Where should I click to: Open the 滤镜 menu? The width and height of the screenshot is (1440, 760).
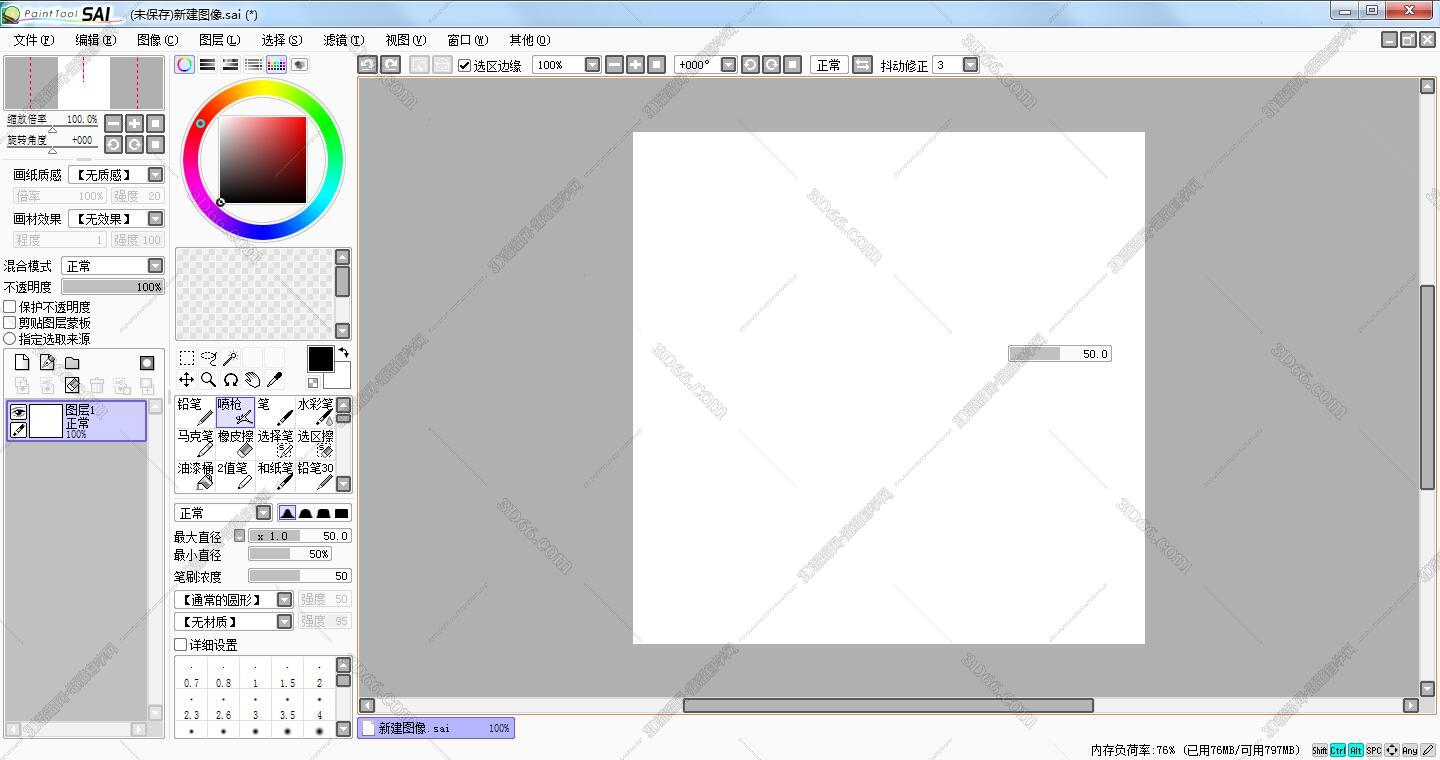point(343,40)
